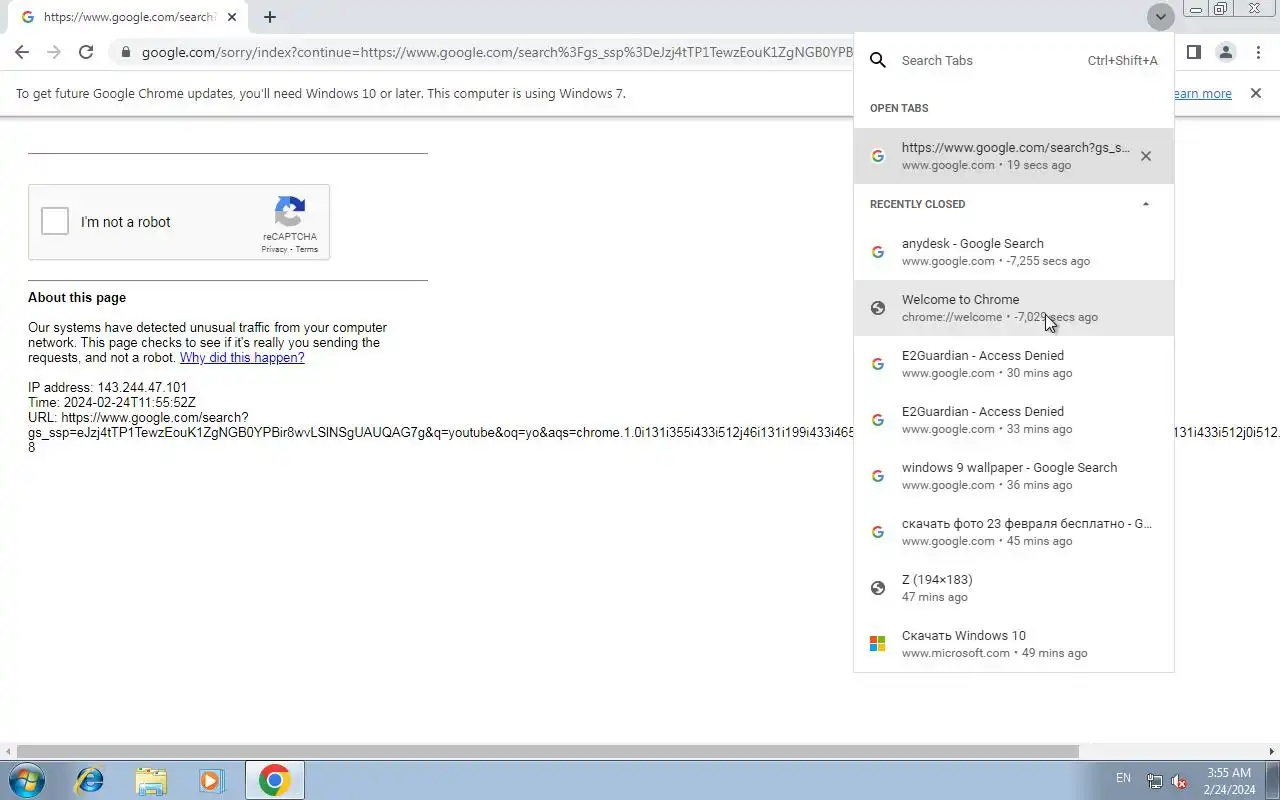Open Chrome side panel

coord(1193,52)
